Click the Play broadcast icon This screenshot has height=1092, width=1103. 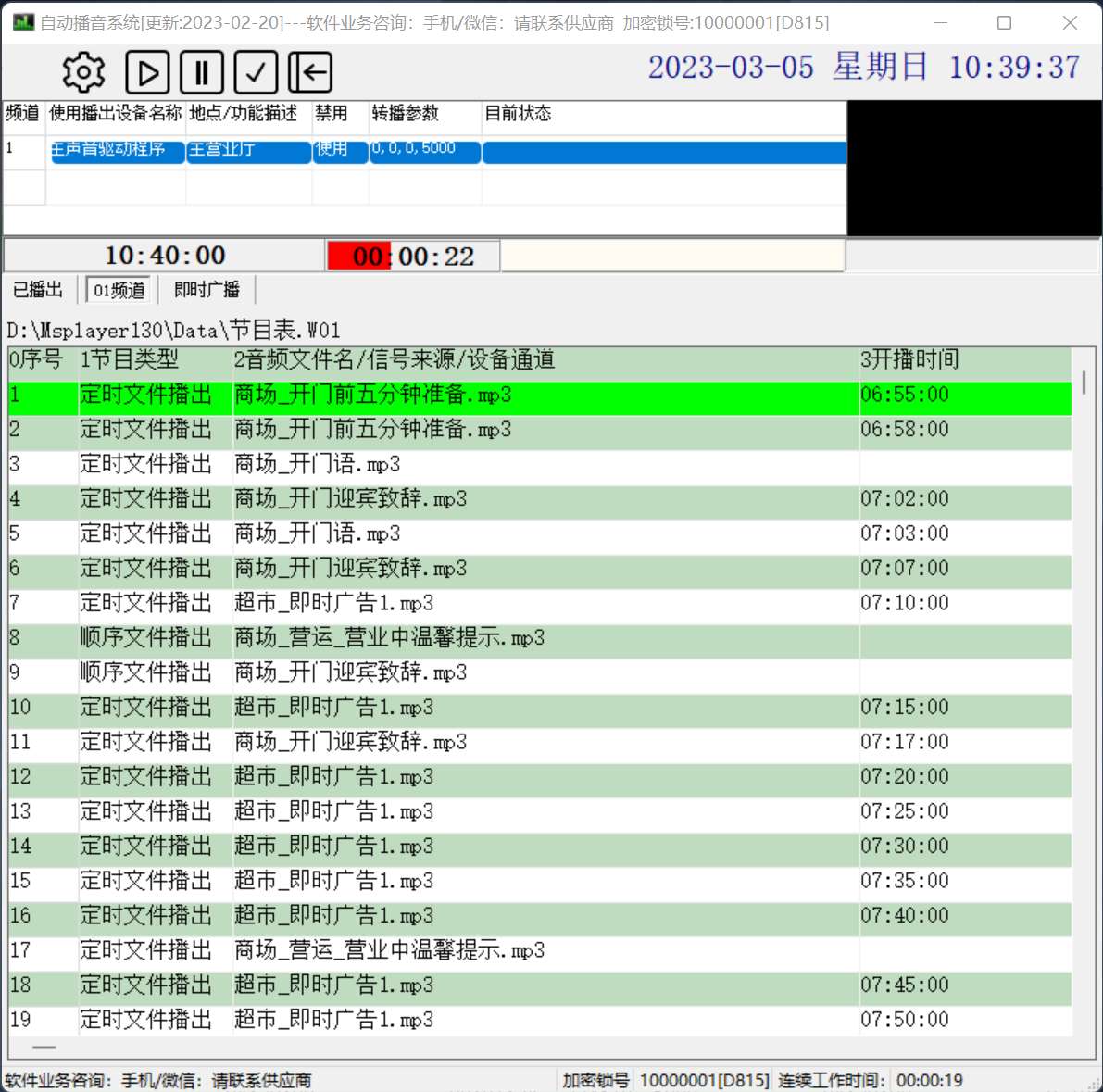(146, 71)
